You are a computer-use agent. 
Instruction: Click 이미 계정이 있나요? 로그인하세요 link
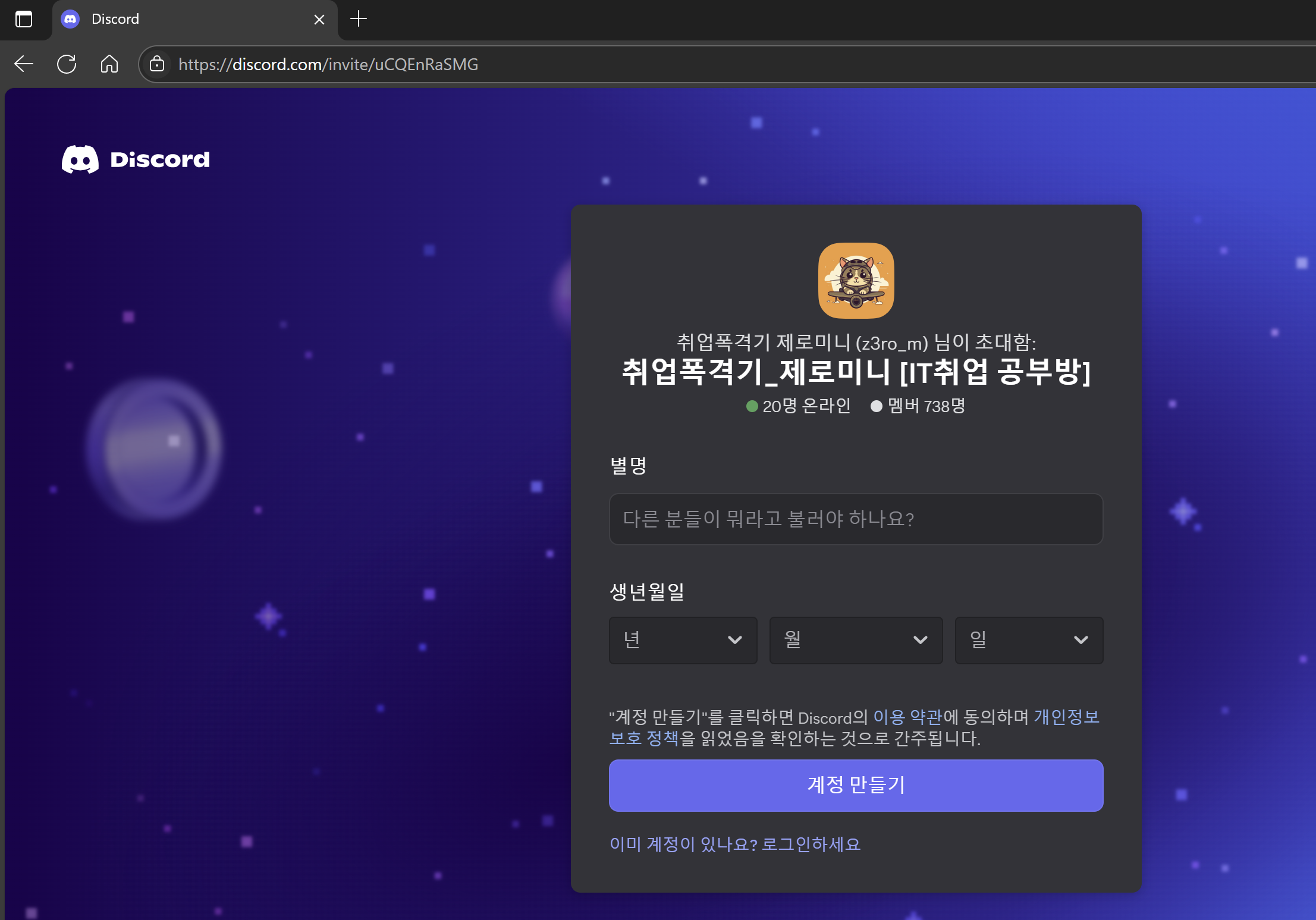(735, 844)
